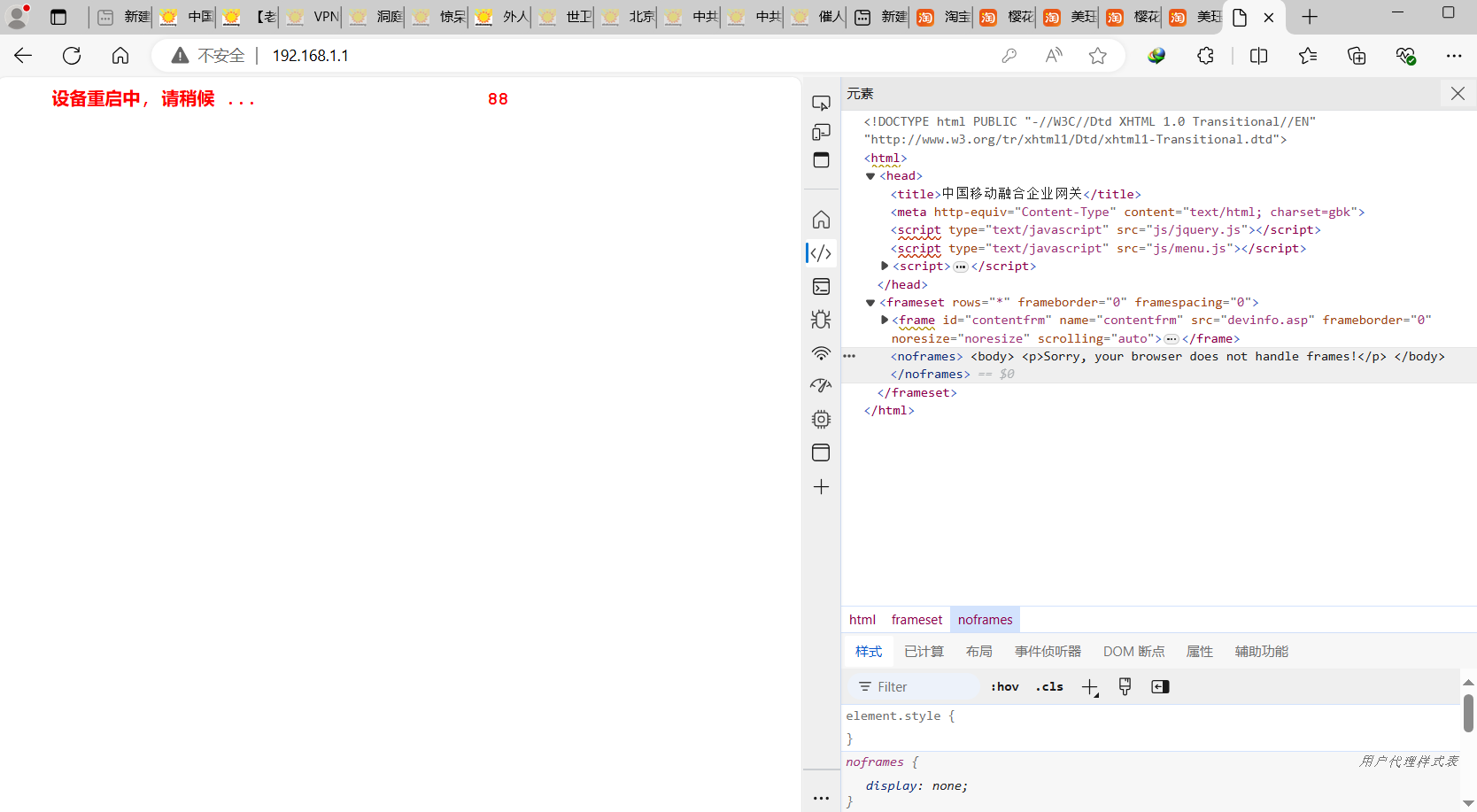The image size is (1477, 812).
Task: Open the Sources bug icon
Action: coord(821,319)
